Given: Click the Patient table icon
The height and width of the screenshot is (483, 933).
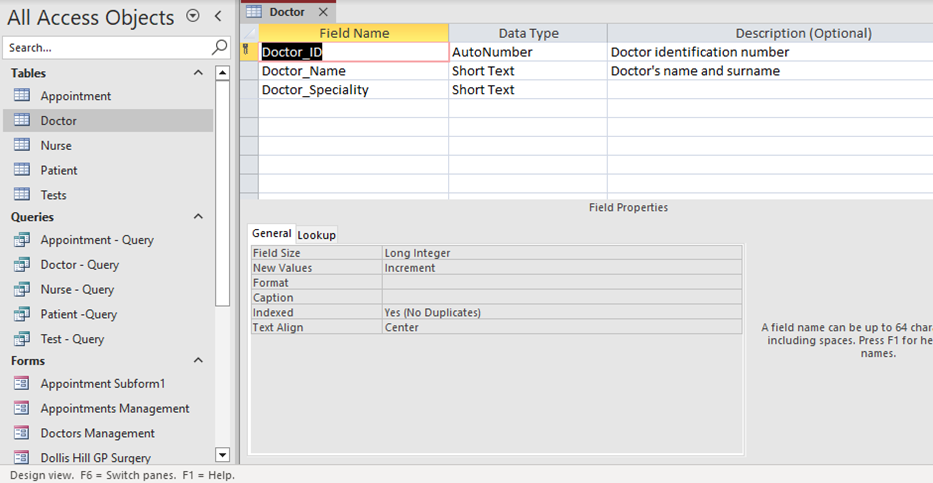Looking at the screenshot, I should [21, 170].
